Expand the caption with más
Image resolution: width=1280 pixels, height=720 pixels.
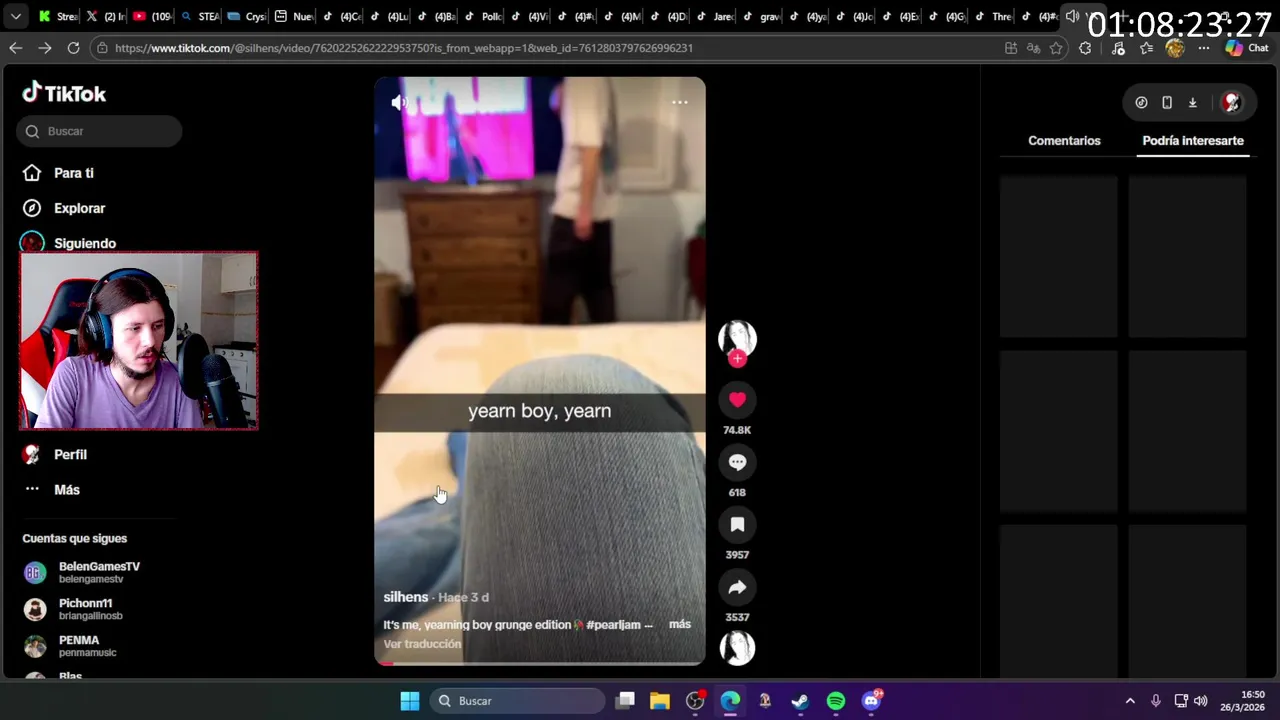click(x=680, y=624)
